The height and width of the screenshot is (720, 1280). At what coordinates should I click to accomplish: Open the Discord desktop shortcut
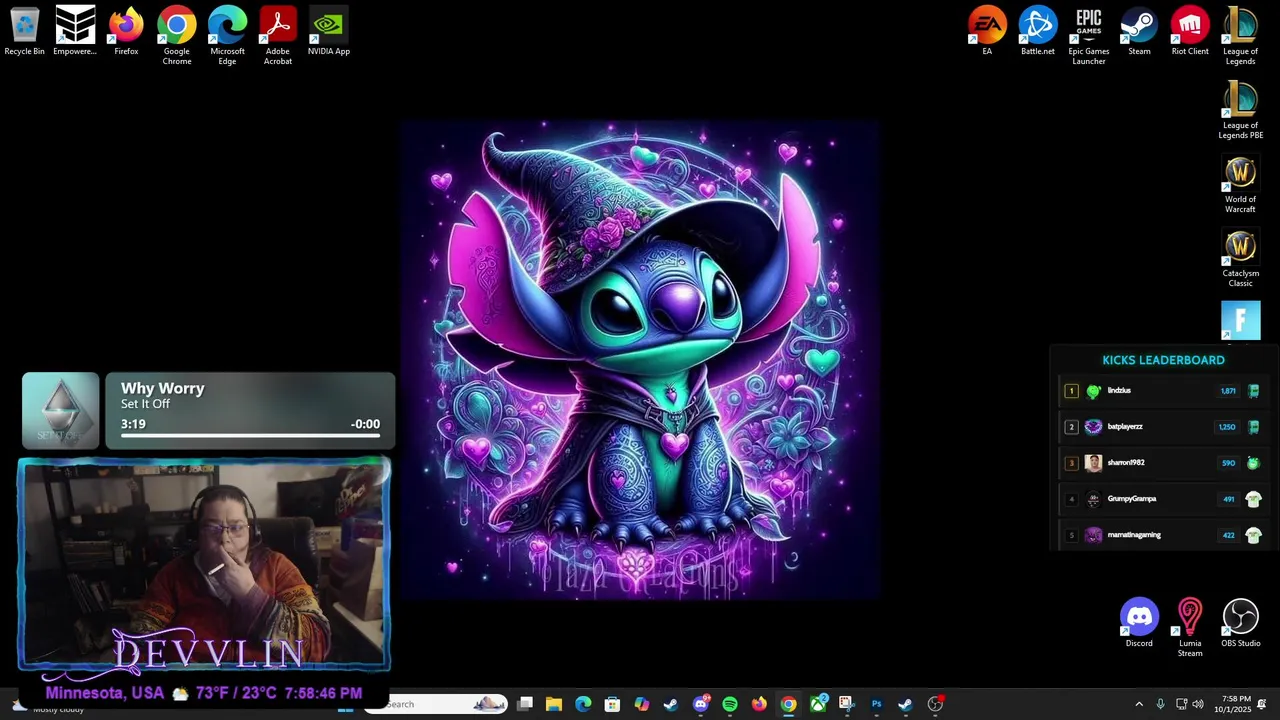click(x=1139, y=624)
